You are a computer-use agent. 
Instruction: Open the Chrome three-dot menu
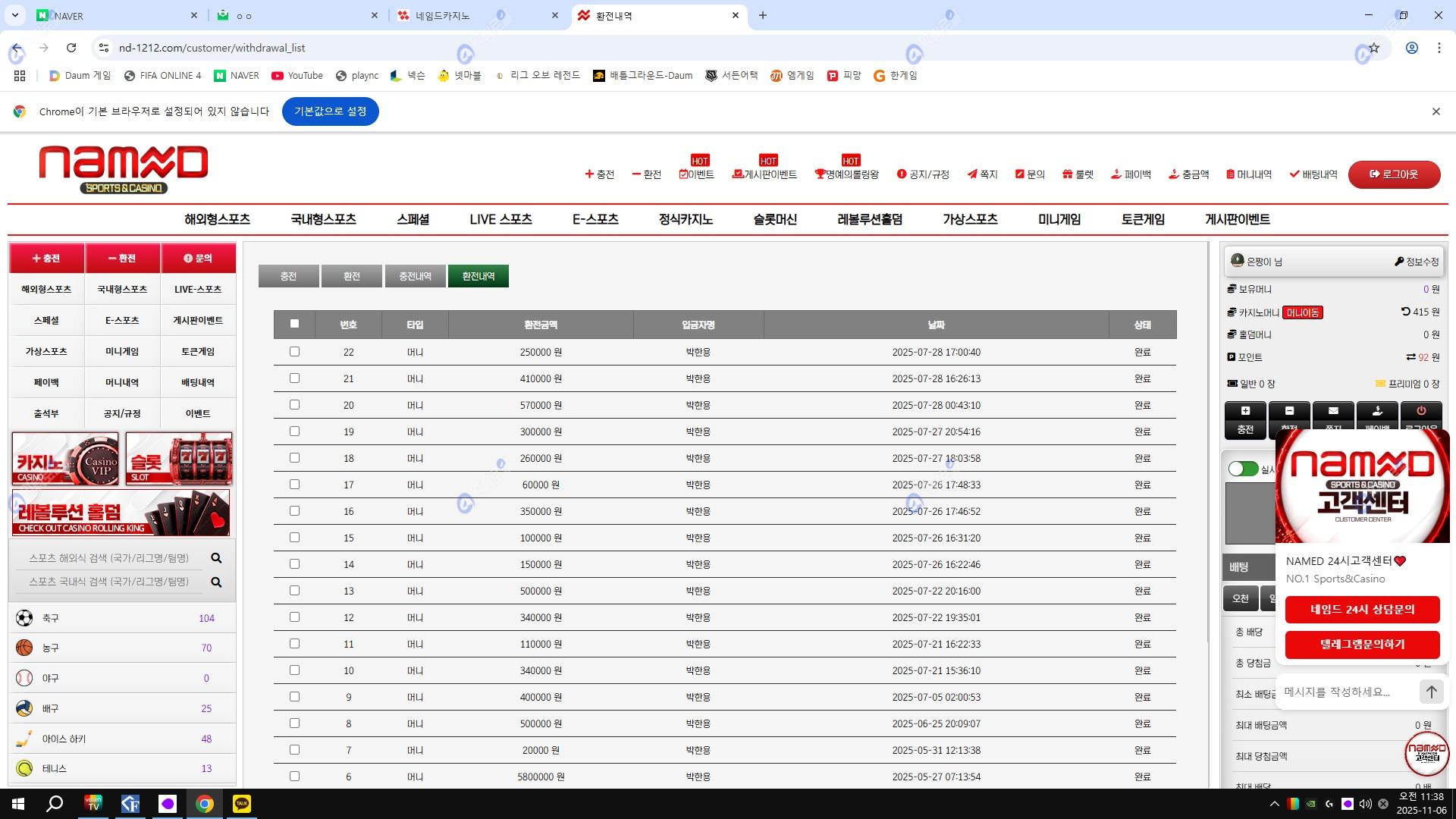pyautogui.click(x=1439, y=48)
